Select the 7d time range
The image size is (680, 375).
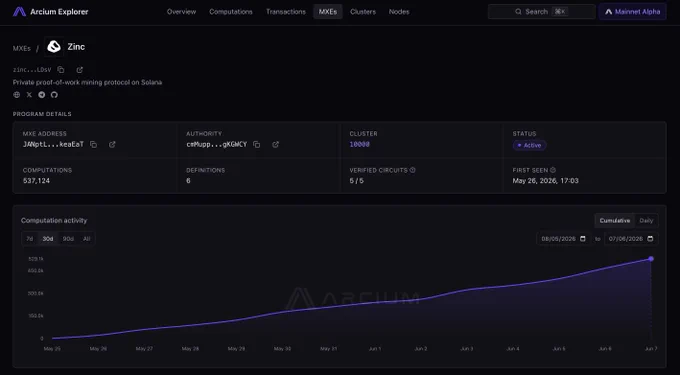[29, 239]
